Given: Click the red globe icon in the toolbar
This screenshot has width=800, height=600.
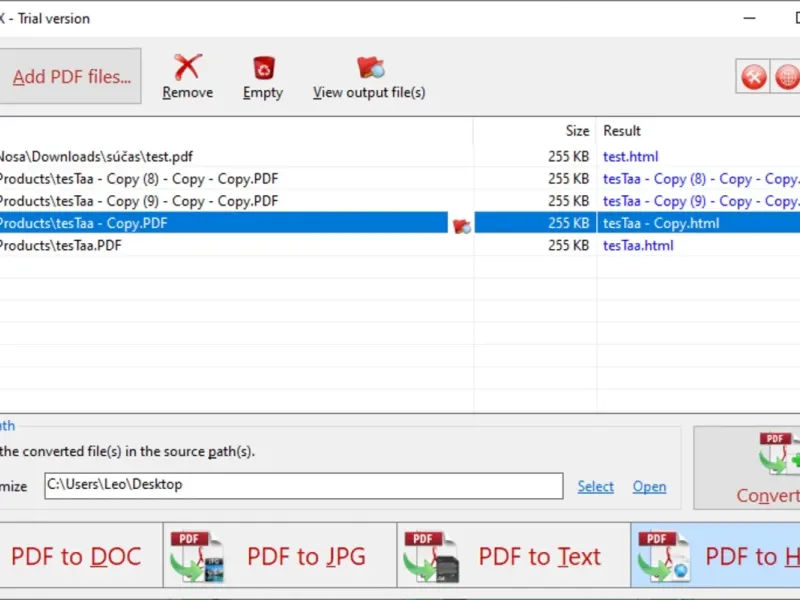Looking at the screenshot, I should 787,77.
